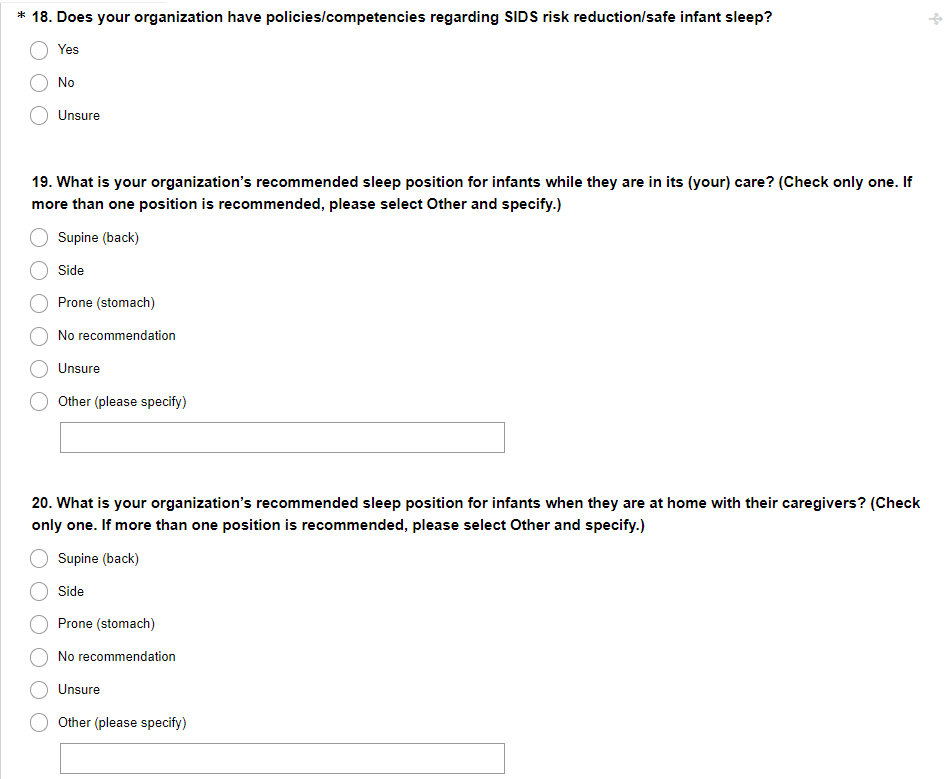This screenshot has width=947, height=779.
Task: Choose Other (please specify) for question 20
Action: [x=39, y=723]
